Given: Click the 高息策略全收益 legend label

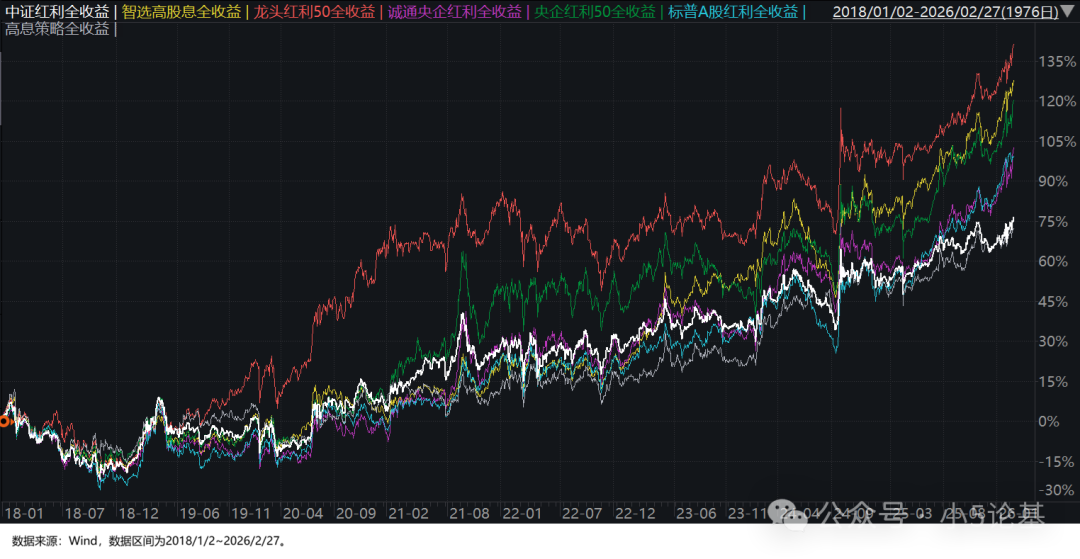Looking at the screenshot, I should click(x=57, y=29).
